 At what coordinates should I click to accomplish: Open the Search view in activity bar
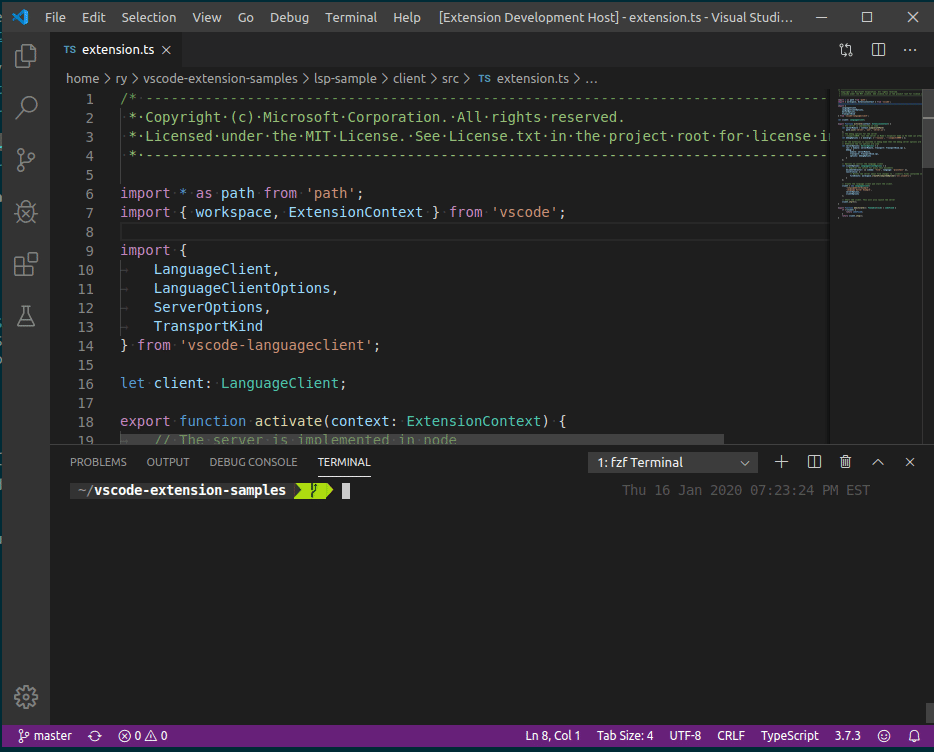click(x=26, y=108)
